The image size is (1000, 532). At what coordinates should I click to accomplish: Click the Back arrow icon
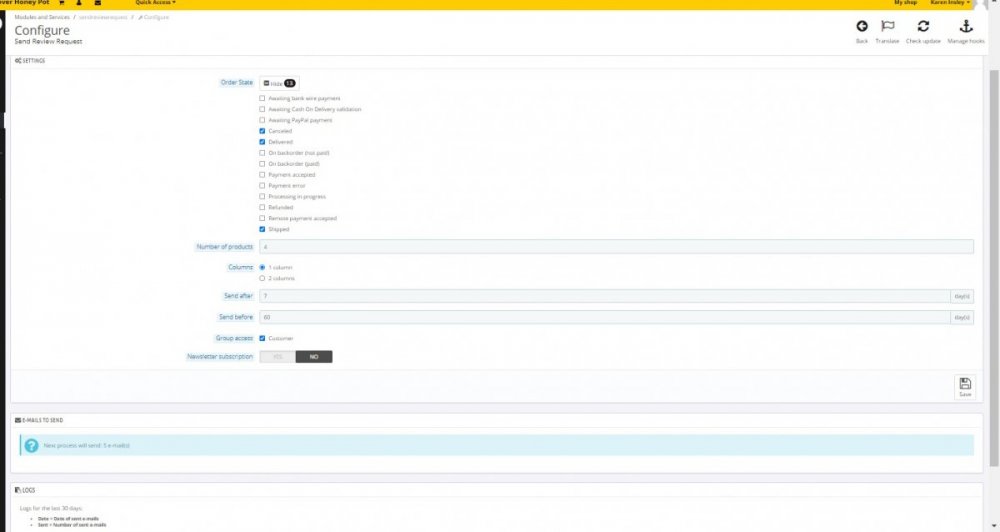pyautogui.click(x=861, y=27)
